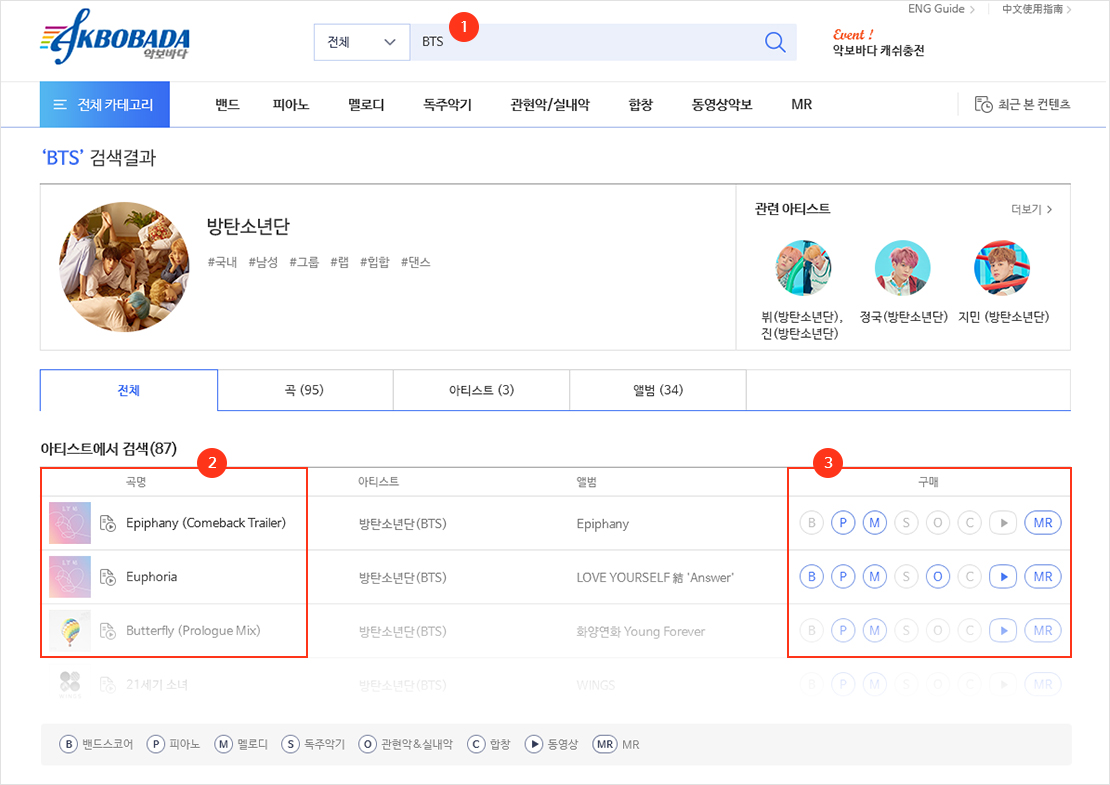
Task: Open the 전체 카테고리 menu
Action: [105, 105]
